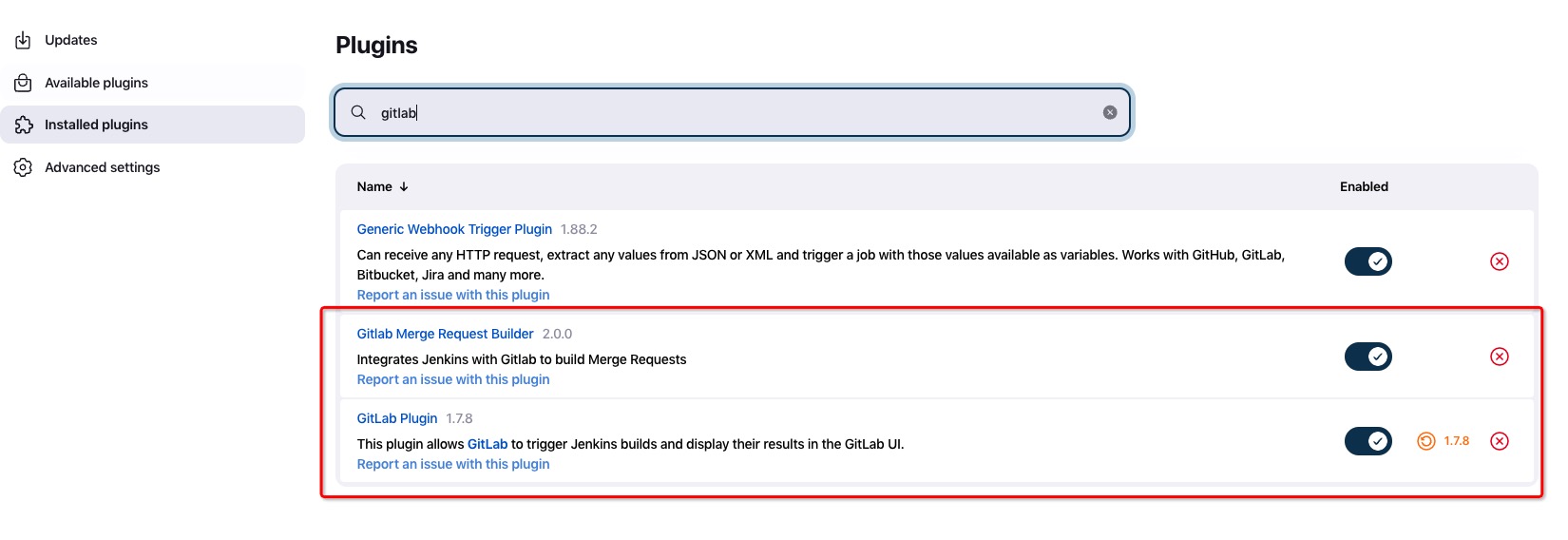Screen dimensions: 1568x540
Task: Click the search magnifier icon
Action: tap(358, 112)
